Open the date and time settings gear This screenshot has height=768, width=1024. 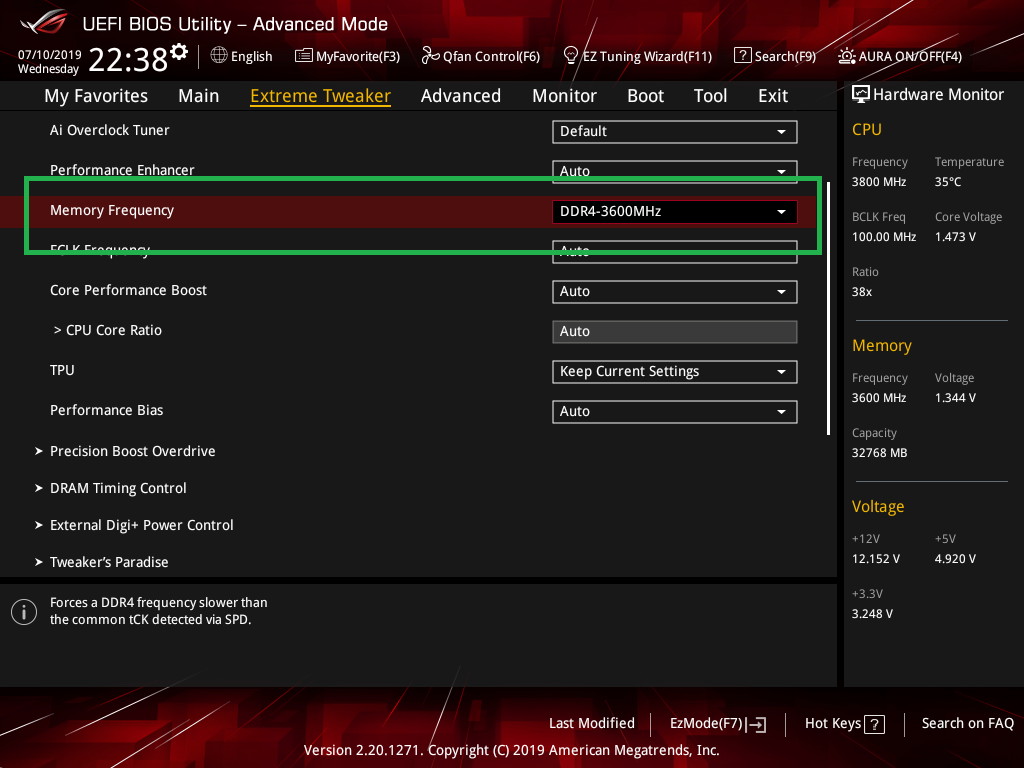click(x=179, y=51)
